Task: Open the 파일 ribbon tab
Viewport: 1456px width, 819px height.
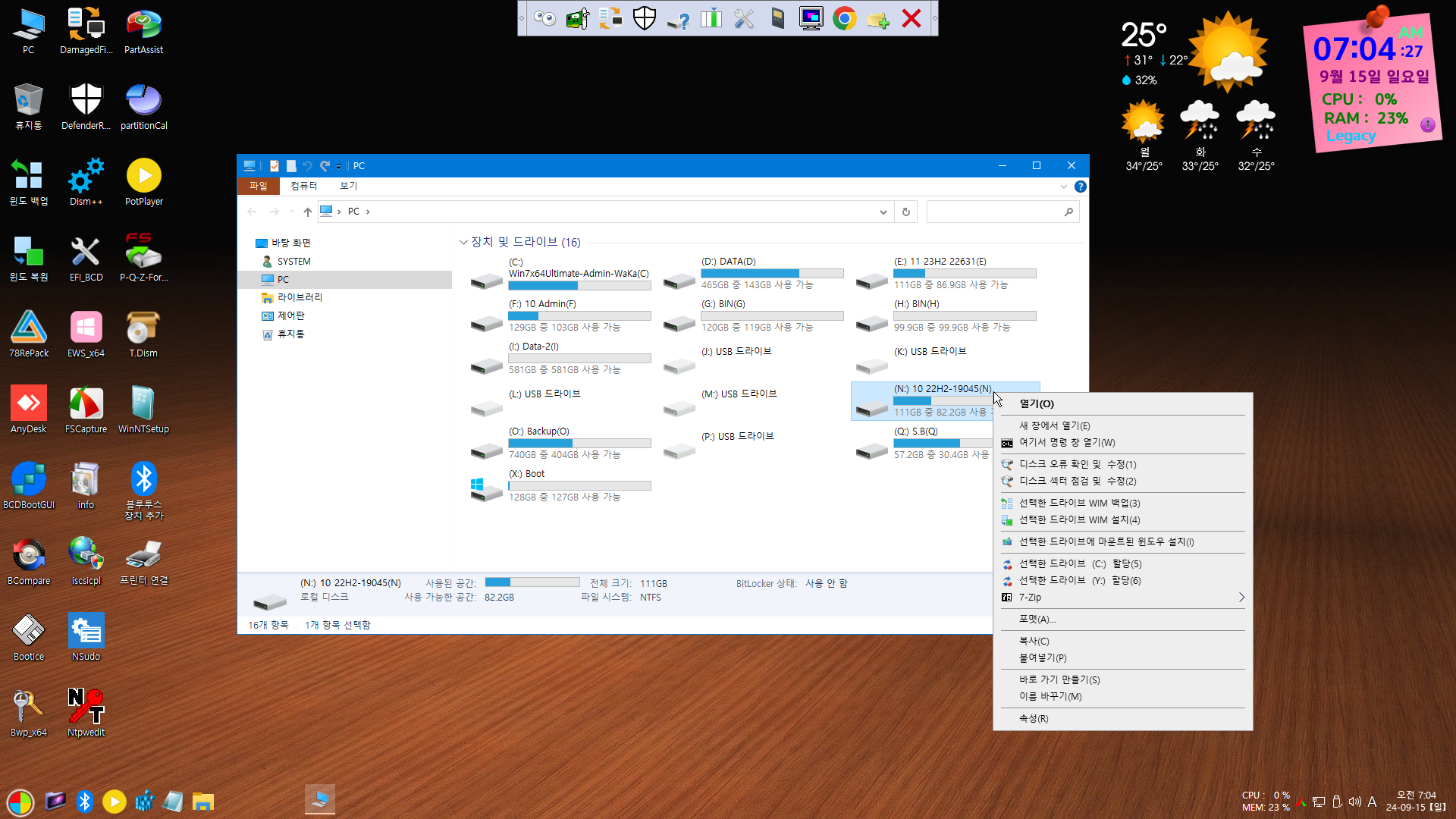Action: [259, 186]
